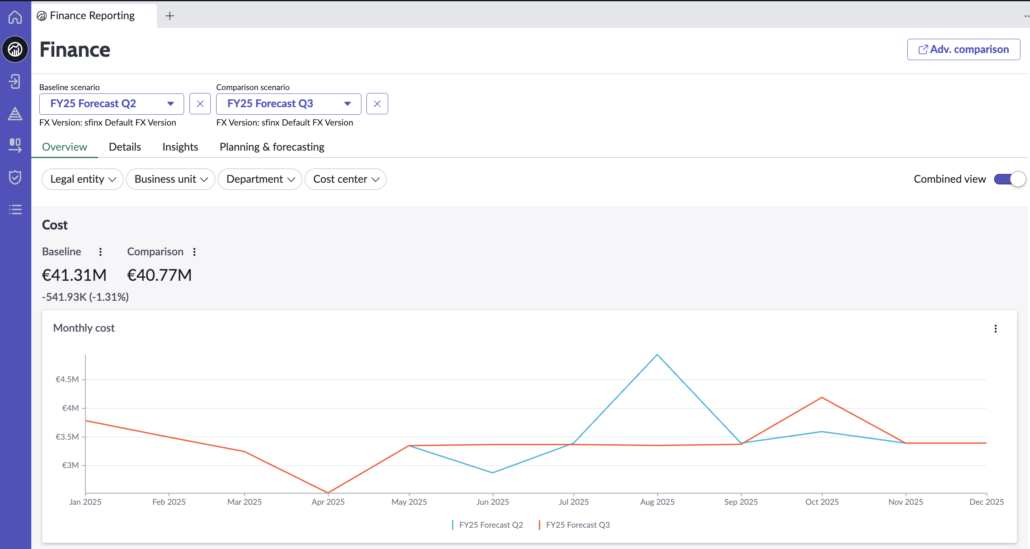The height and width of the screenshot is (549, 1030).
Task: Switch to the Insights tab
Action: click(x=180, y=147)
